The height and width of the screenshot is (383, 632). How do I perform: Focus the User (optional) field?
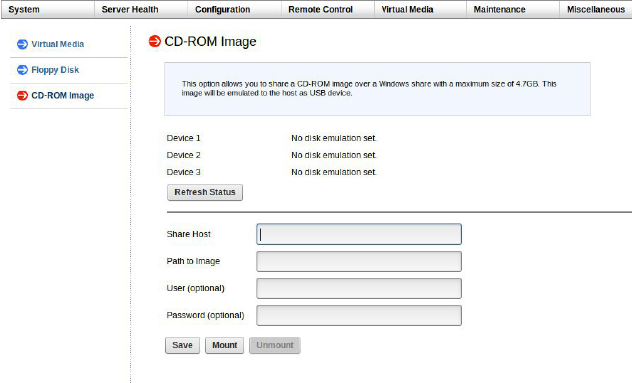[x=359, y=288]
